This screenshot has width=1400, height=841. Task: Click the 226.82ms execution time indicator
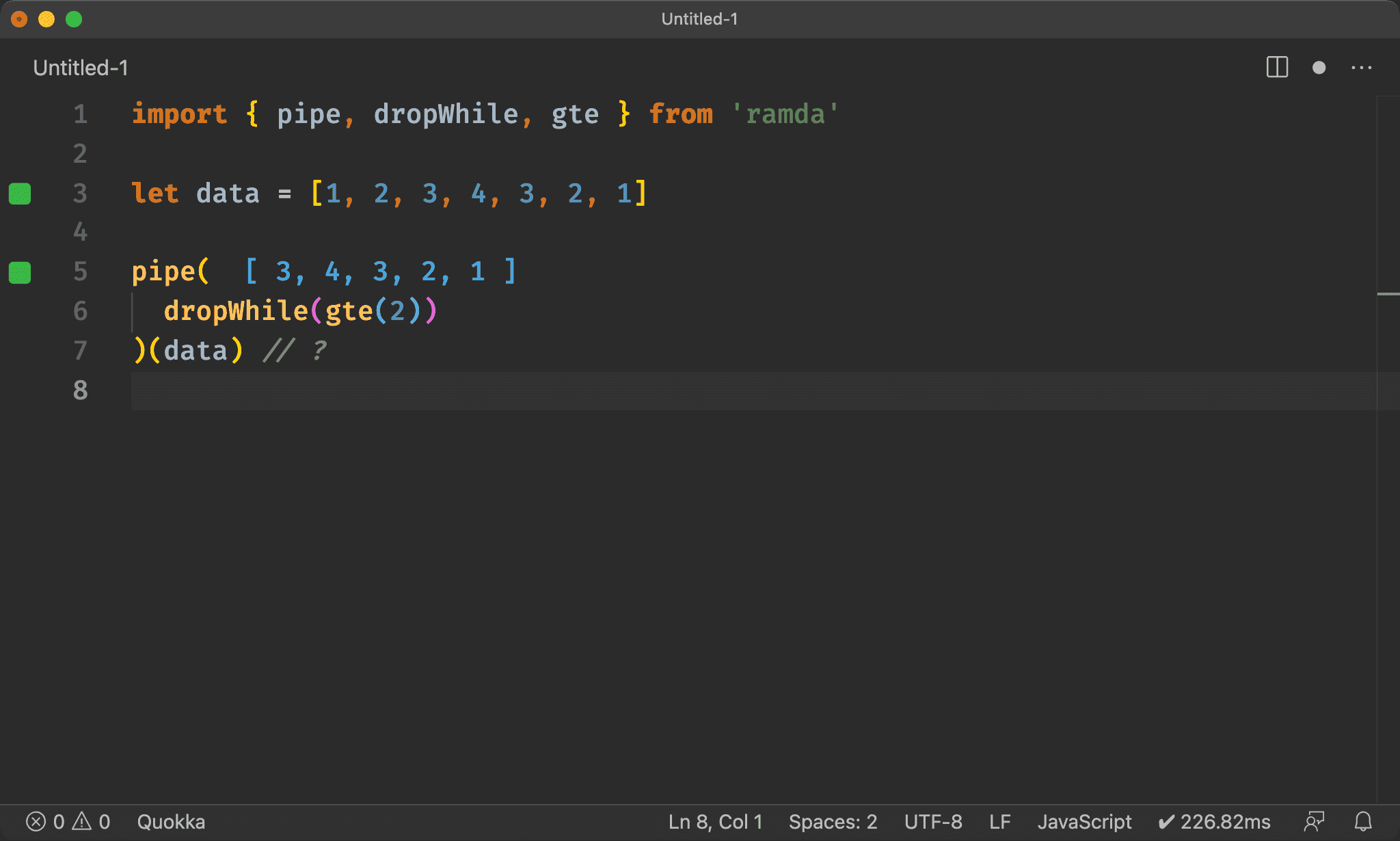(x=1215, y=821)
